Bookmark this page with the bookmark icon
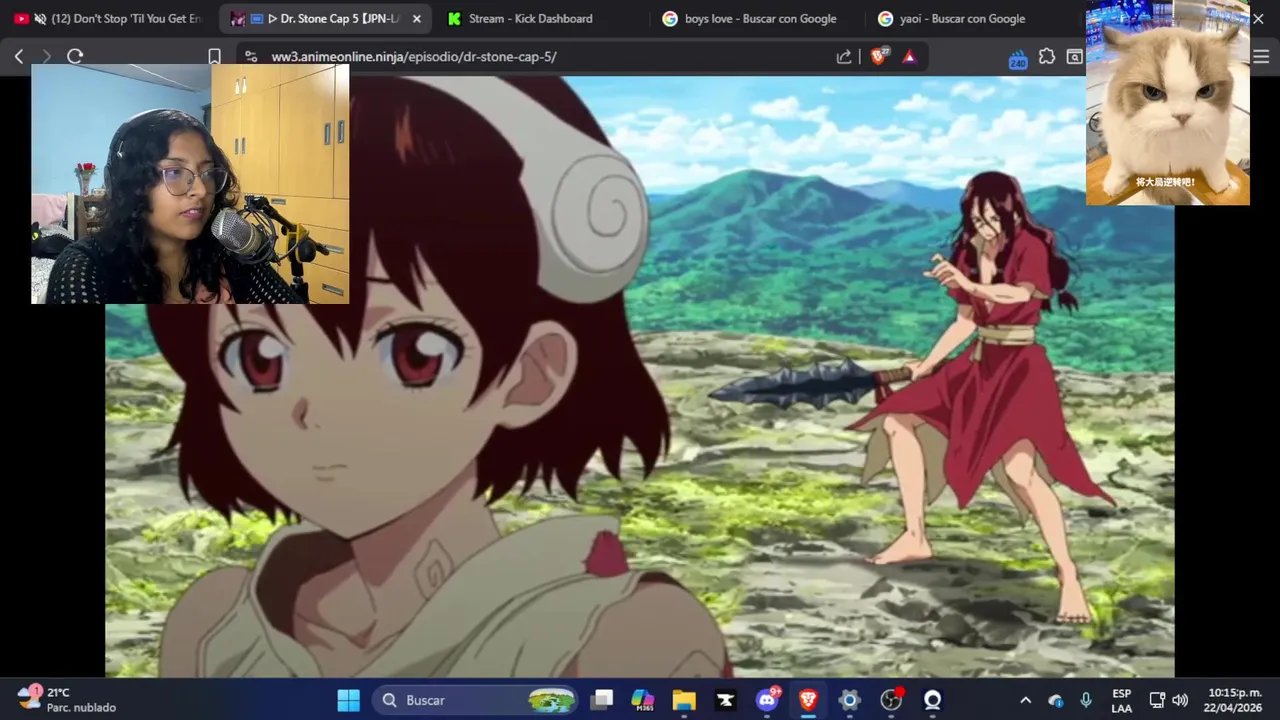Image resolution: width=1280 pixels, height=720 pixels. [214, 57]
